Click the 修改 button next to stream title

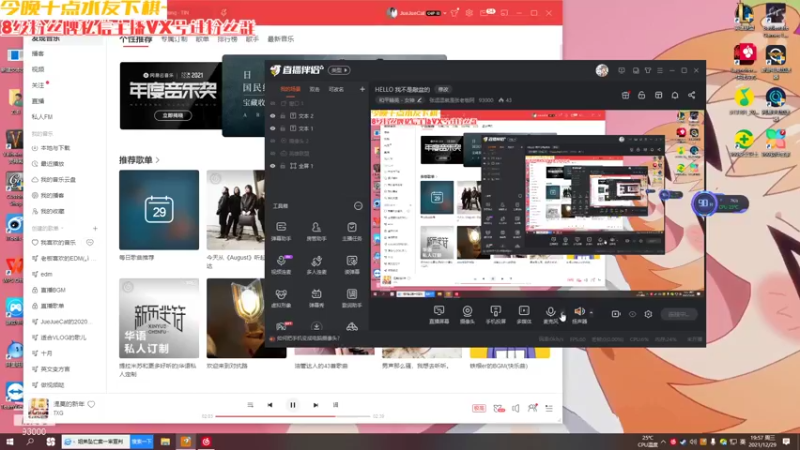coord(443,89)
